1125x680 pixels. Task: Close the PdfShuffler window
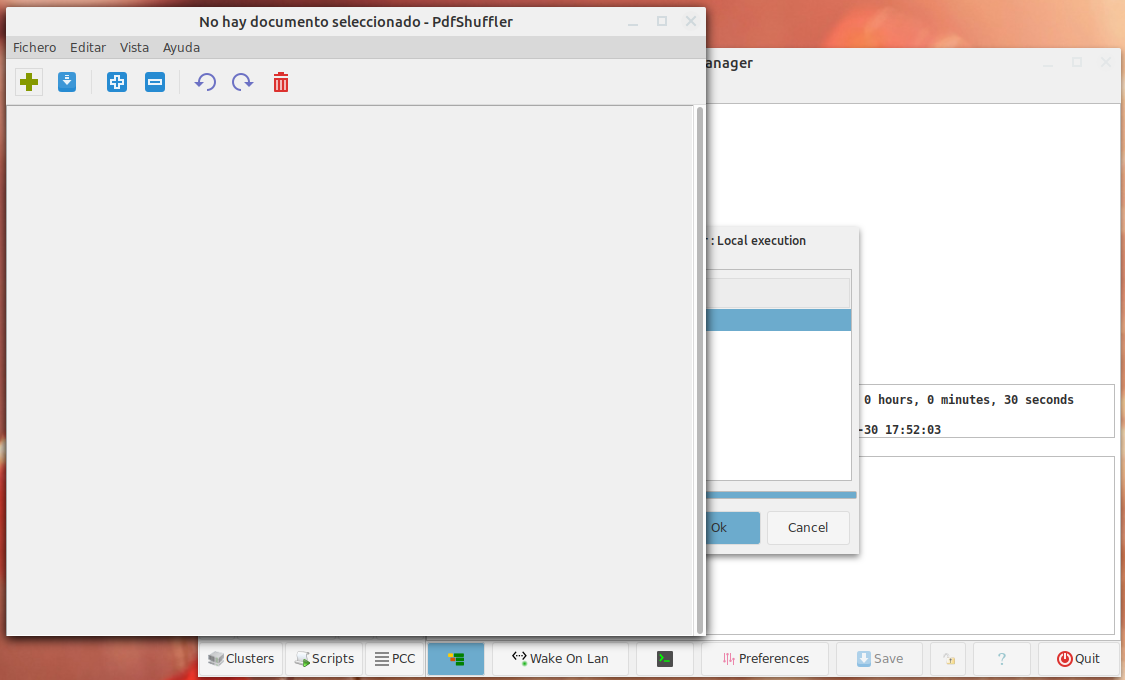[x=691, y=22]
